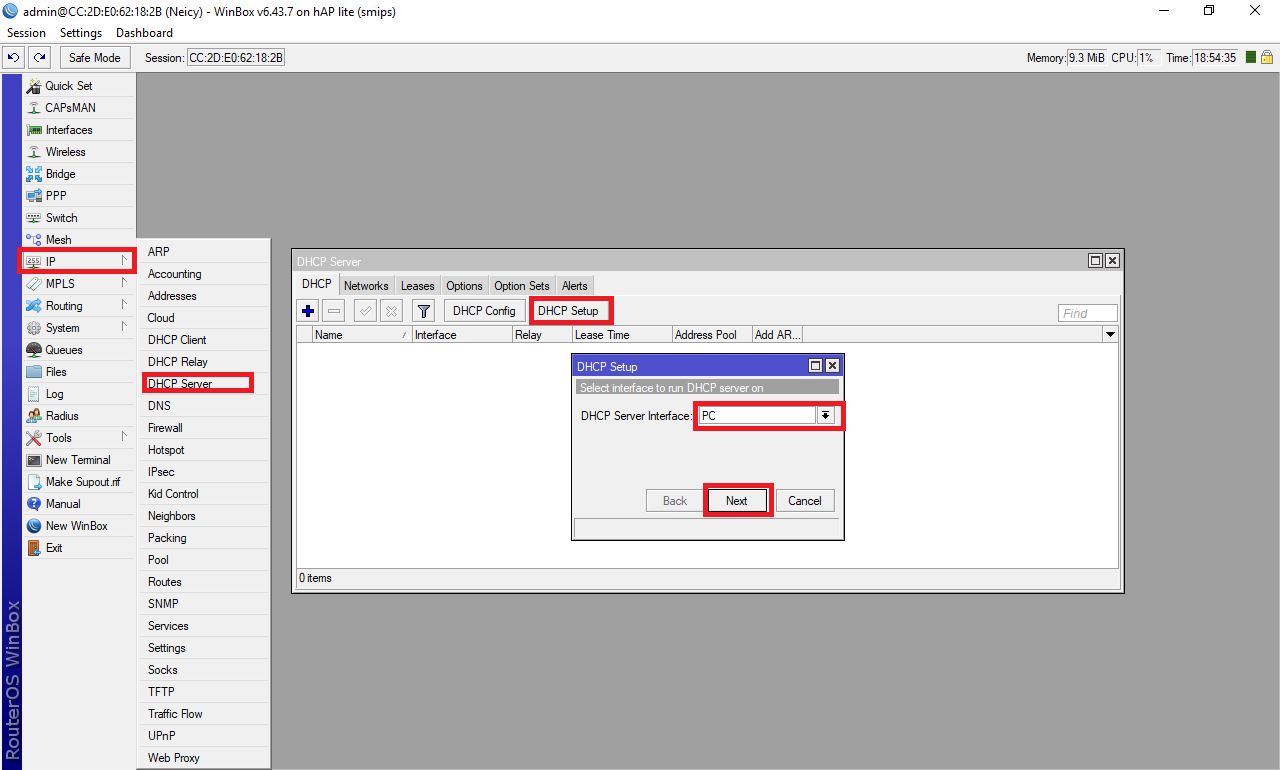This screenshot has height=770, width=1280.
Task: Open Manual from sidebar
Action: pos(79,504)
